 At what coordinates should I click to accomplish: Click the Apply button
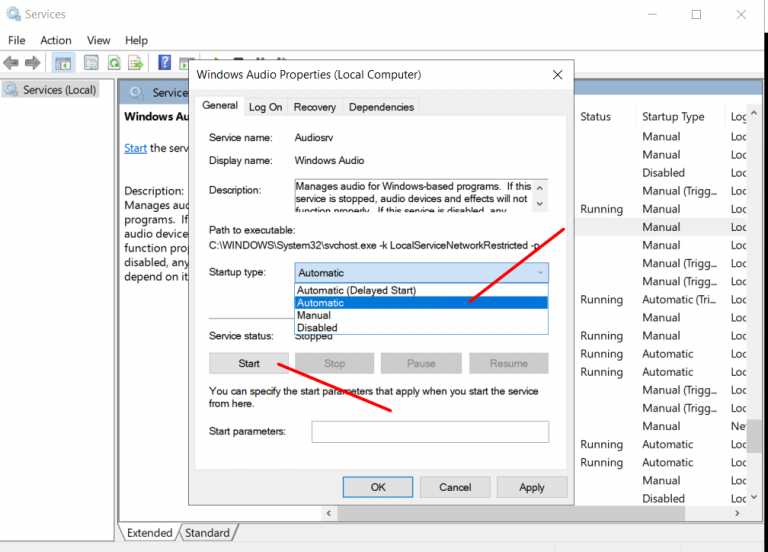click(x=532, y=487)
